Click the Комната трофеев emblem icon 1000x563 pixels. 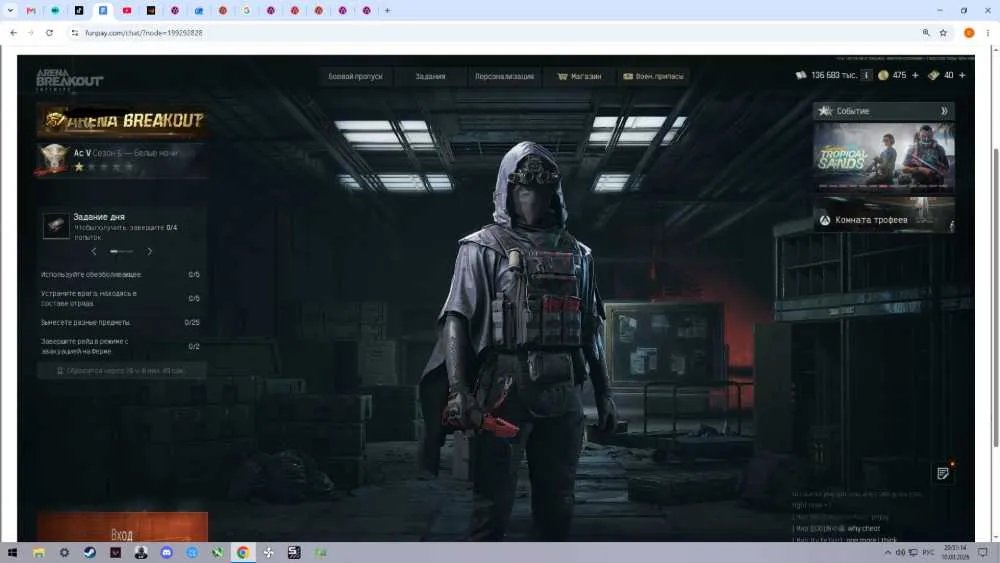tap(825, 220)
